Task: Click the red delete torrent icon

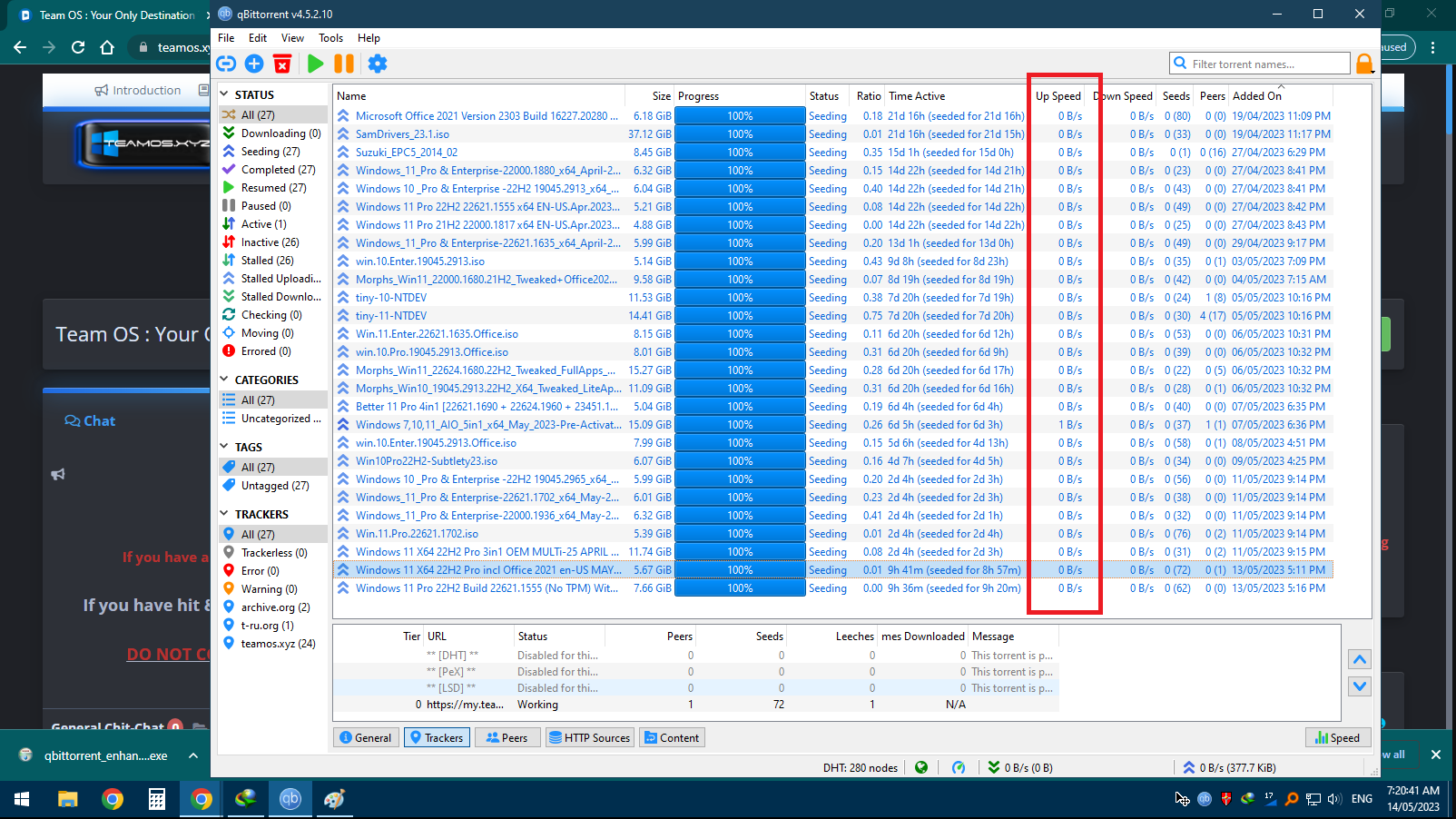Action: tap(282, 64)
